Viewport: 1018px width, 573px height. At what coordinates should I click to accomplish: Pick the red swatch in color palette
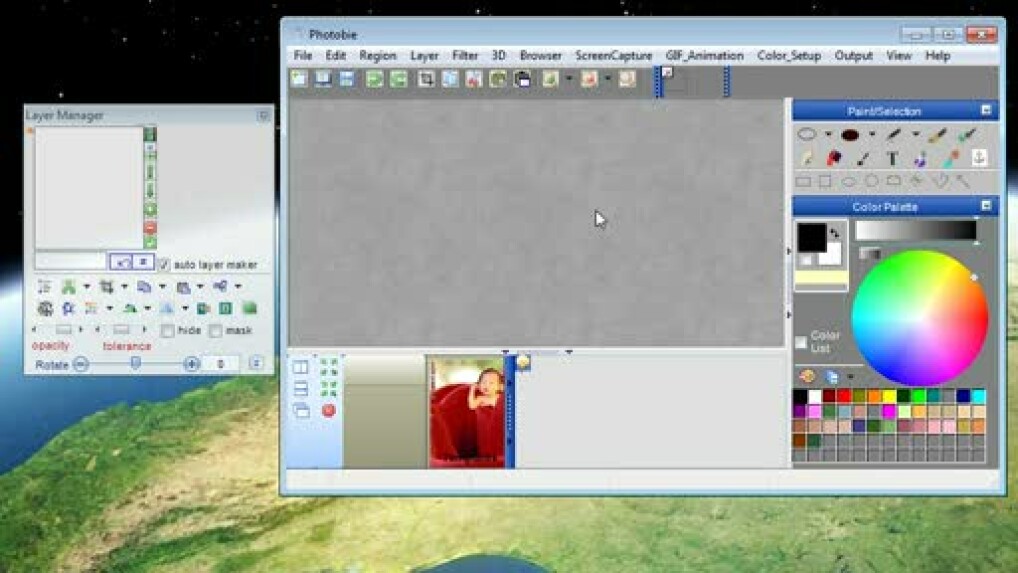[x=846, y=397]
